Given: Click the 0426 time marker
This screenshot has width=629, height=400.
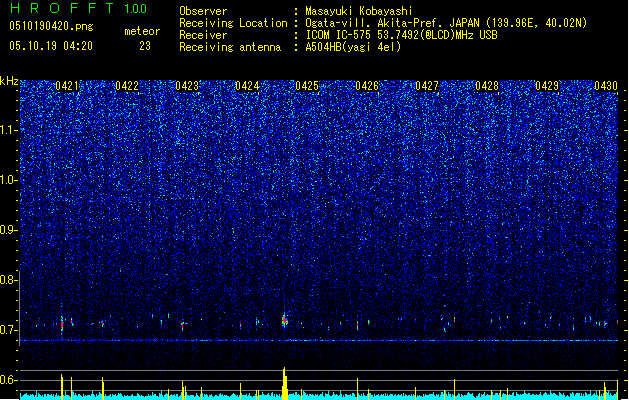Looking at the screenshot, I should [367, 86].
